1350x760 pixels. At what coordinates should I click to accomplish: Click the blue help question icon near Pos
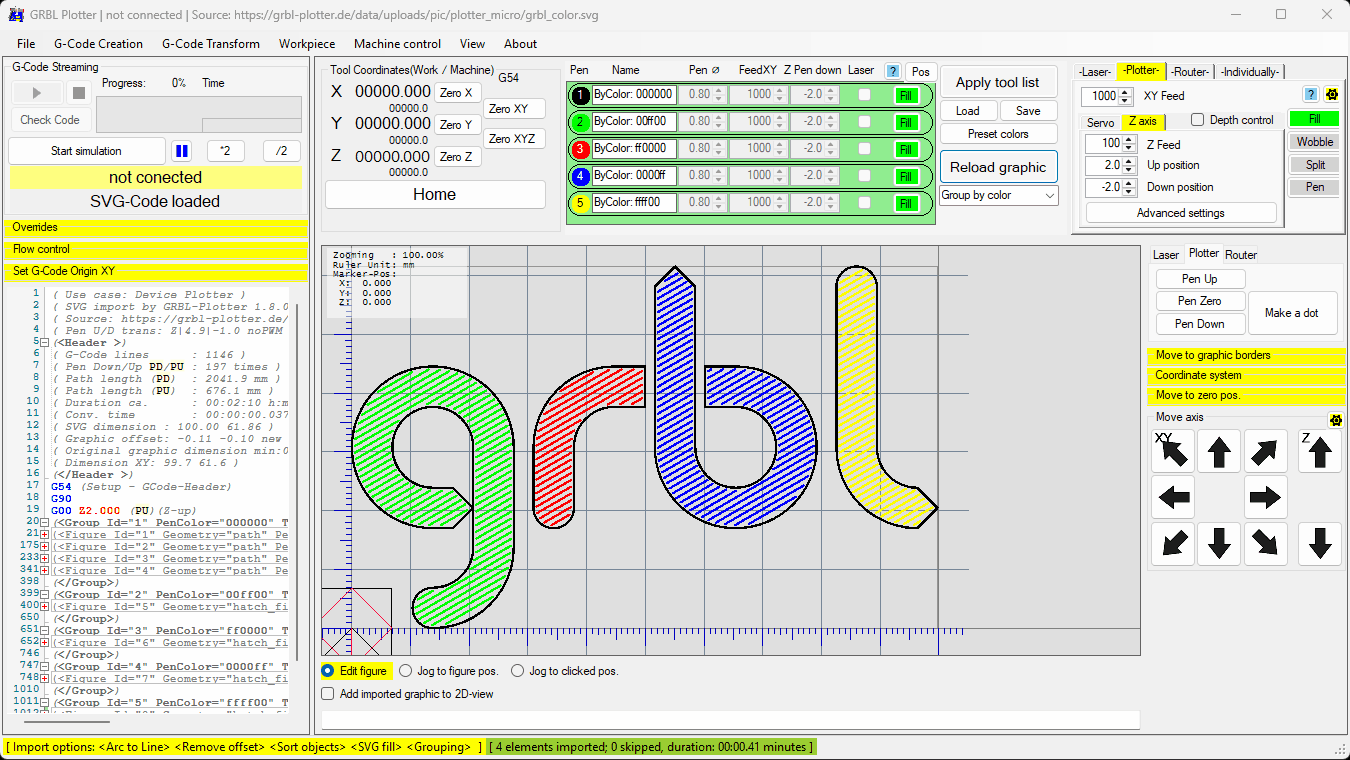893,71
